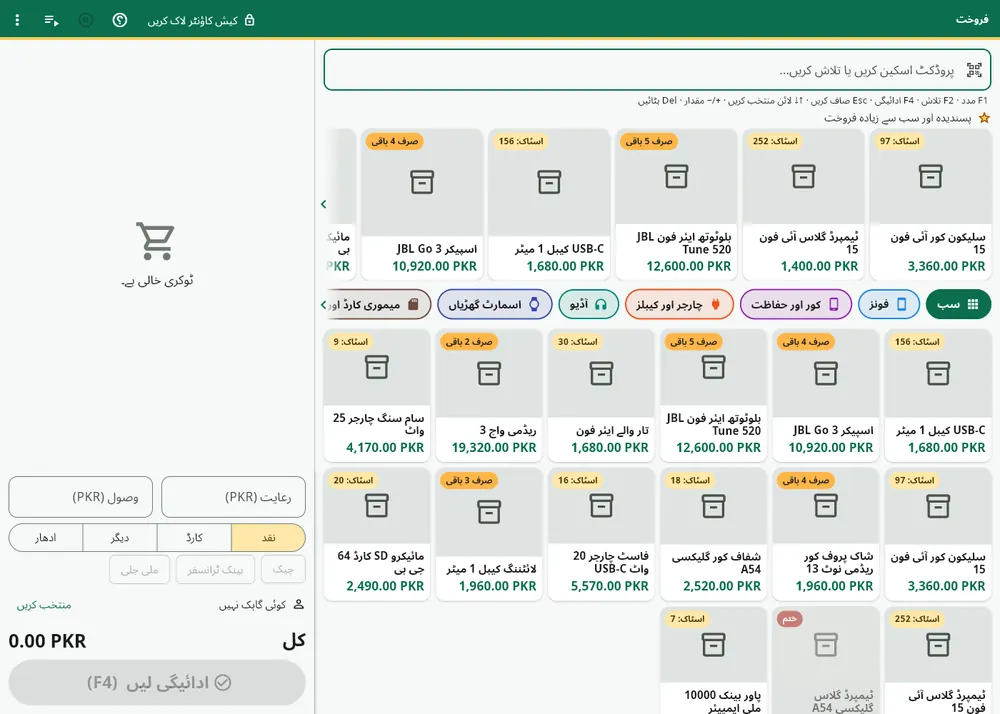Click the favourites star icon
The height and width of the screenshot is (714, 1000).
[984, 118]
